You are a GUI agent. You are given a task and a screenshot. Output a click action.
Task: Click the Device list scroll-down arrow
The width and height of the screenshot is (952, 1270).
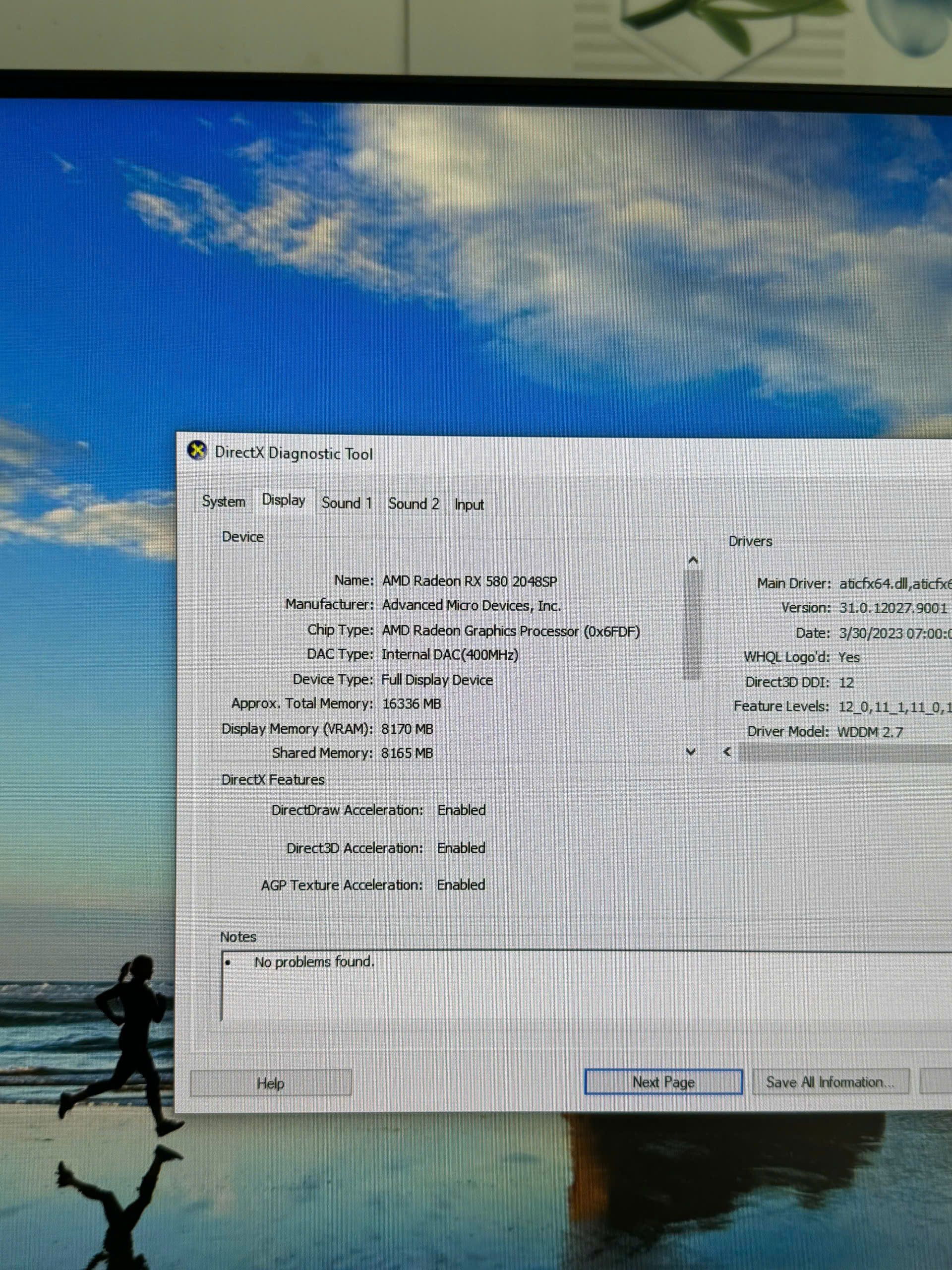tap(691, 751)
